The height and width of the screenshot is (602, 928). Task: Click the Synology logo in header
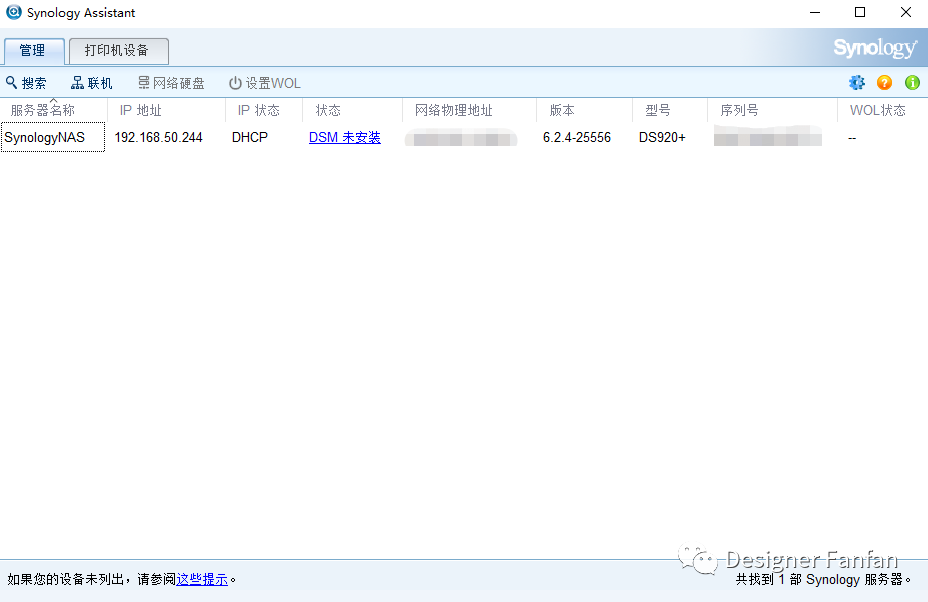875,48
